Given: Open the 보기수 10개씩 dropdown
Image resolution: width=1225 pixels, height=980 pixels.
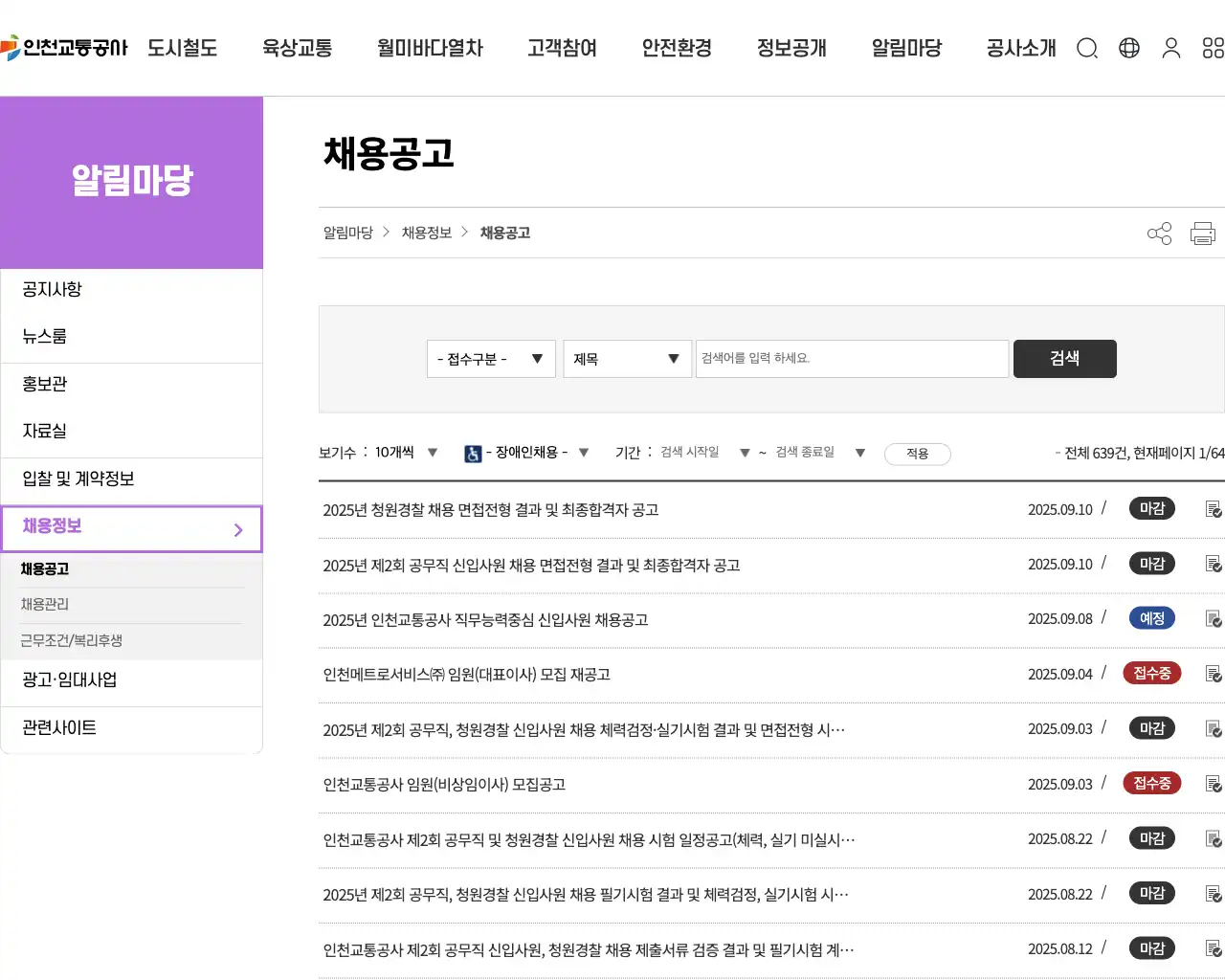Looking at the screenshot, I should click(x=407, y=453).
